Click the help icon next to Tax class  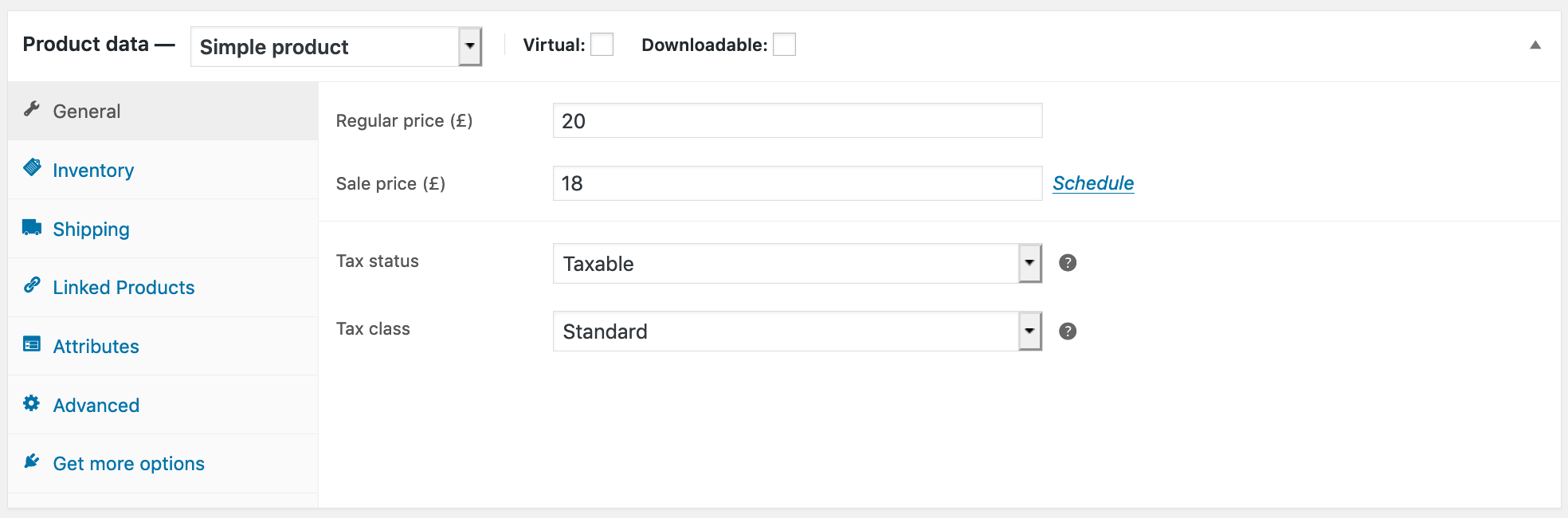click(1068, 330)
